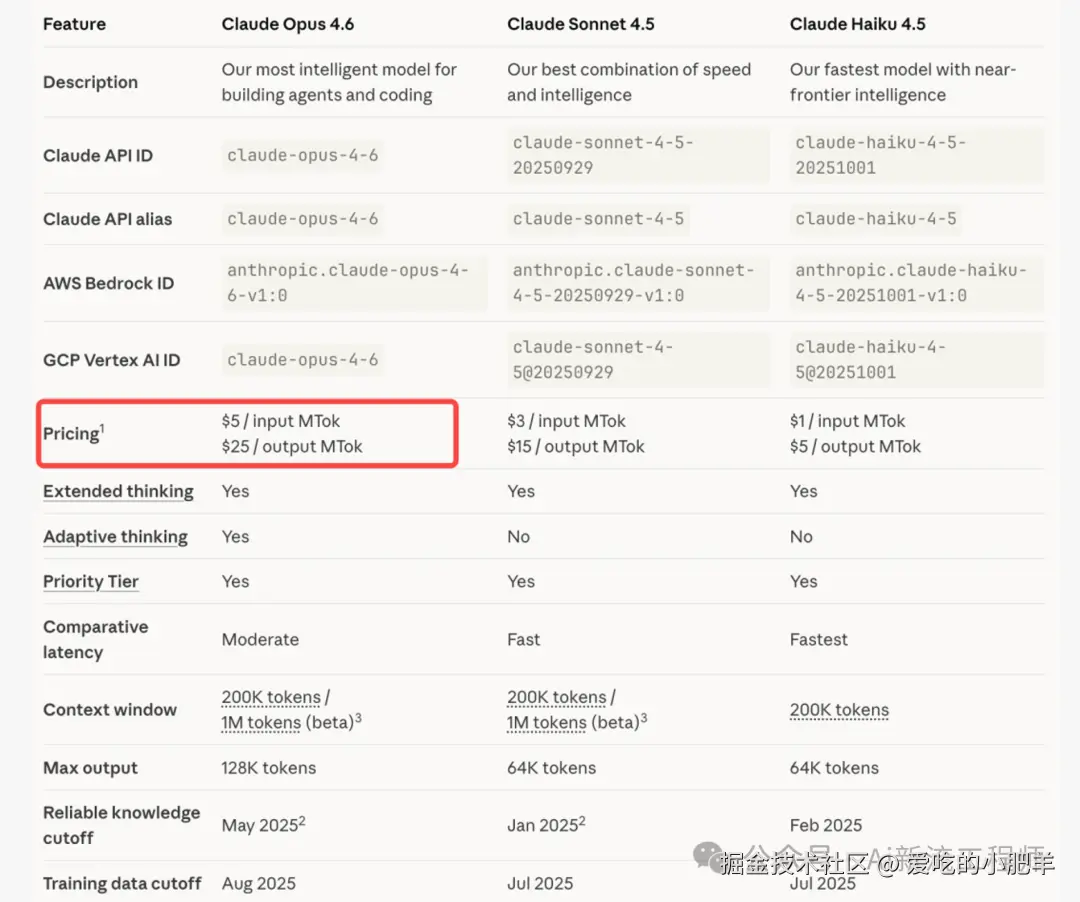
Task: Click the Haiku Priority Tier Yes value
Action: (804, 581)
